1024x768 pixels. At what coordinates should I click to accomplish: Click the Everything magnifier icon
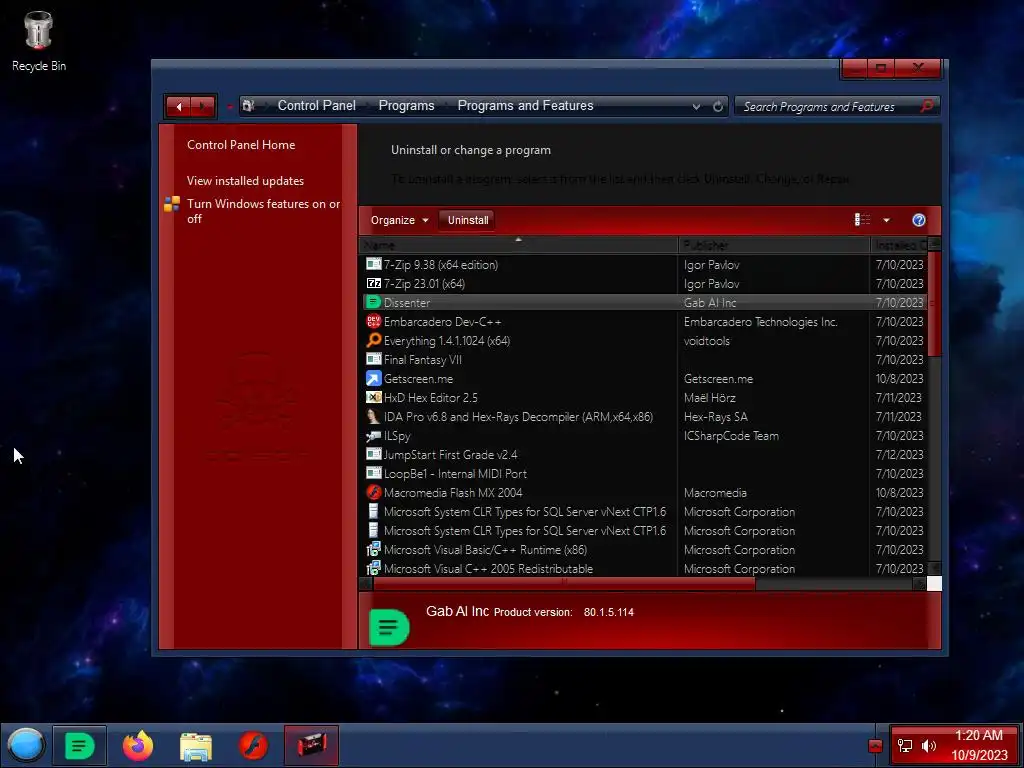[x=374, y=340]
